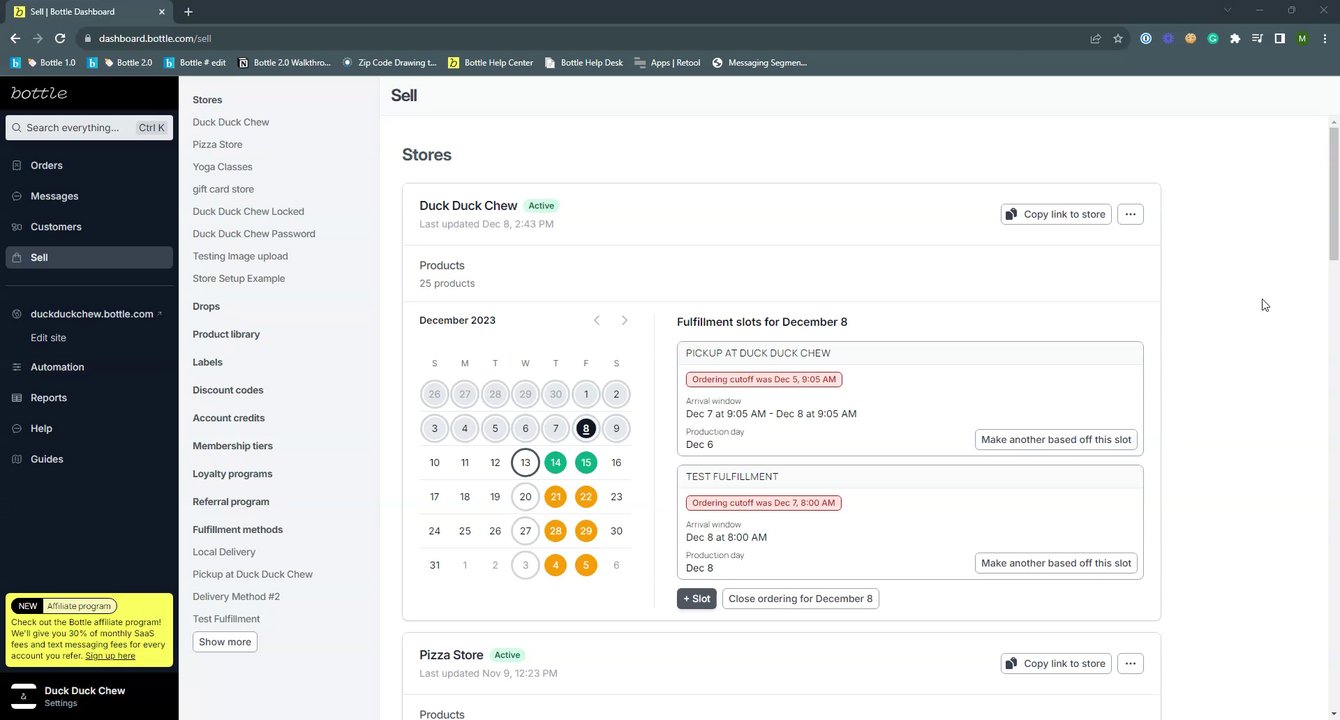Open the Apps | Retool bookmark

coord(668,62)
